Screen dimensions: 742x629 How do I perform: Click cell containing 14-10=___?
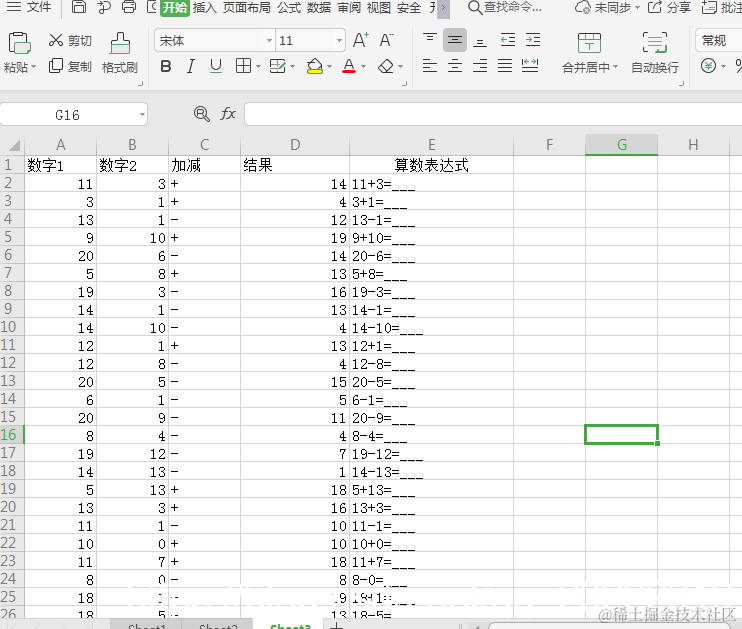(432, 328)
